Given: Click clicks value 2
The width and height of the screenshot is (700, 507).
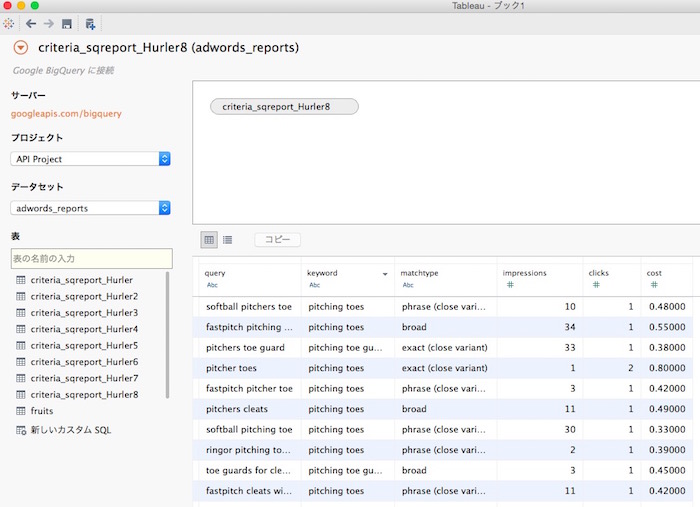Looking at the screenshot, I should point(630,368).
